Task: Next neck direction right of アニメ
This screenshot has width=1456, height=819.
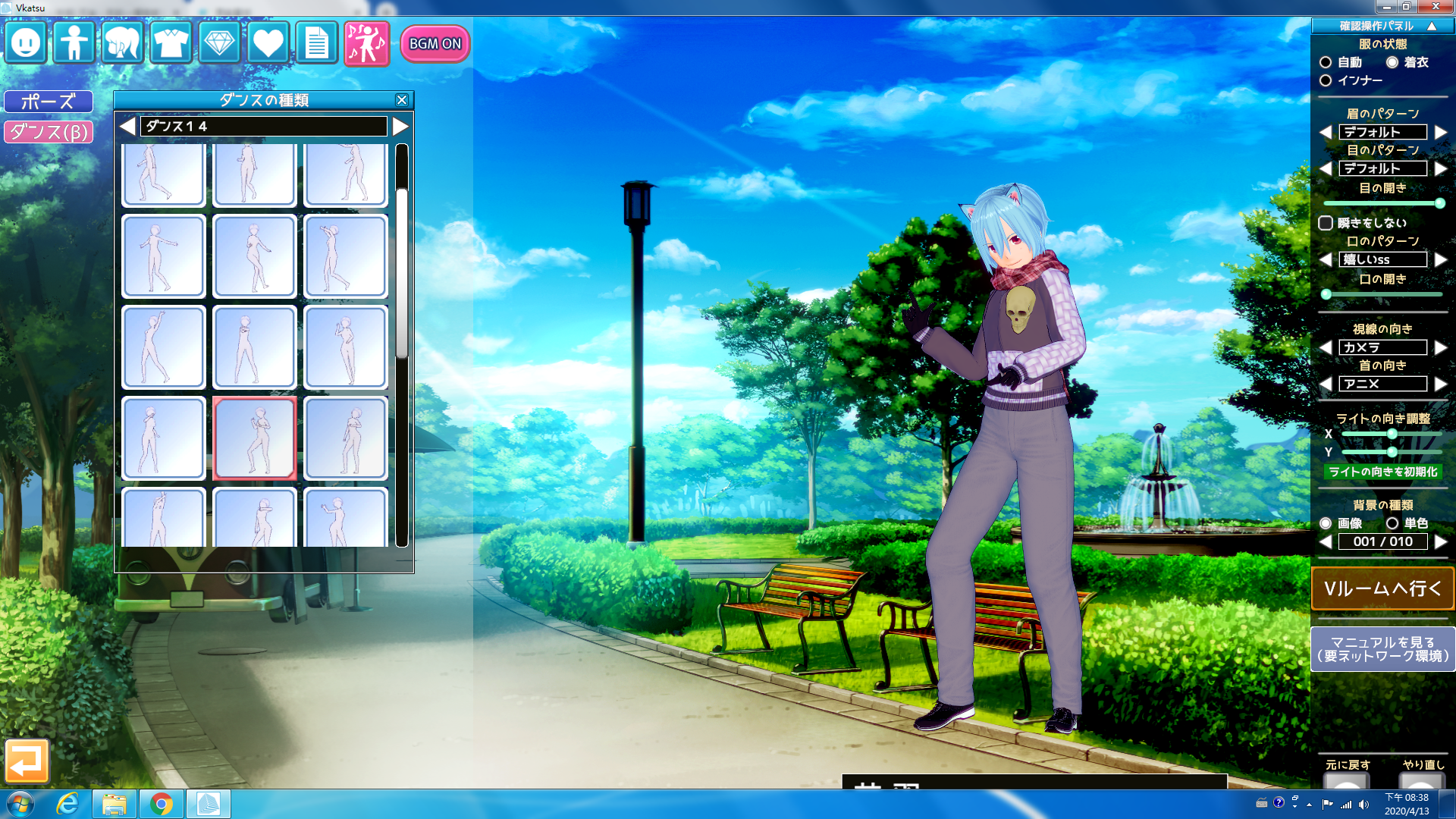Action: (1441, 384)
